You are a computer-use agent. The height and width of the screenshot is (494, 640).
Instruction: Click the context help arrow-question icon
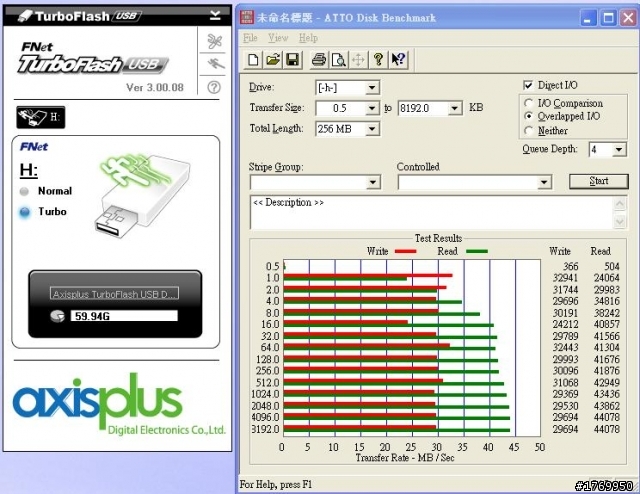point(398,60)
